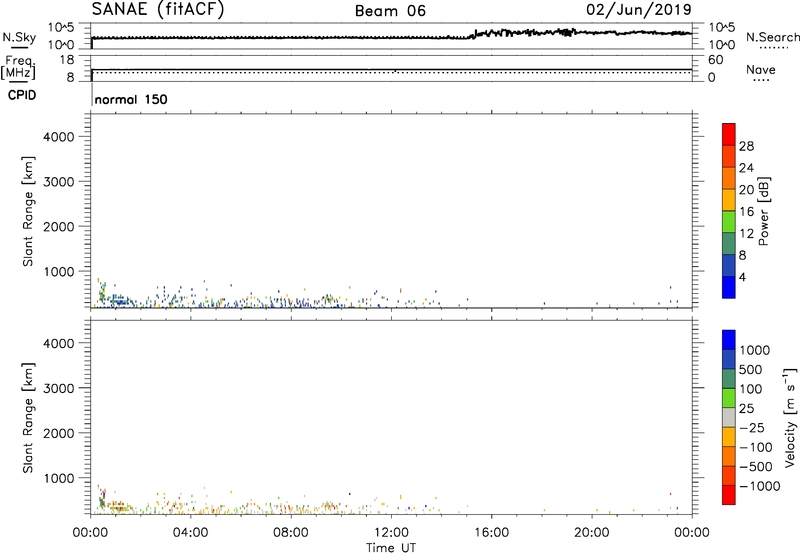
Task: Select the 12:00 time axis label
Action: pyautogui.click(x=391, y=533)
